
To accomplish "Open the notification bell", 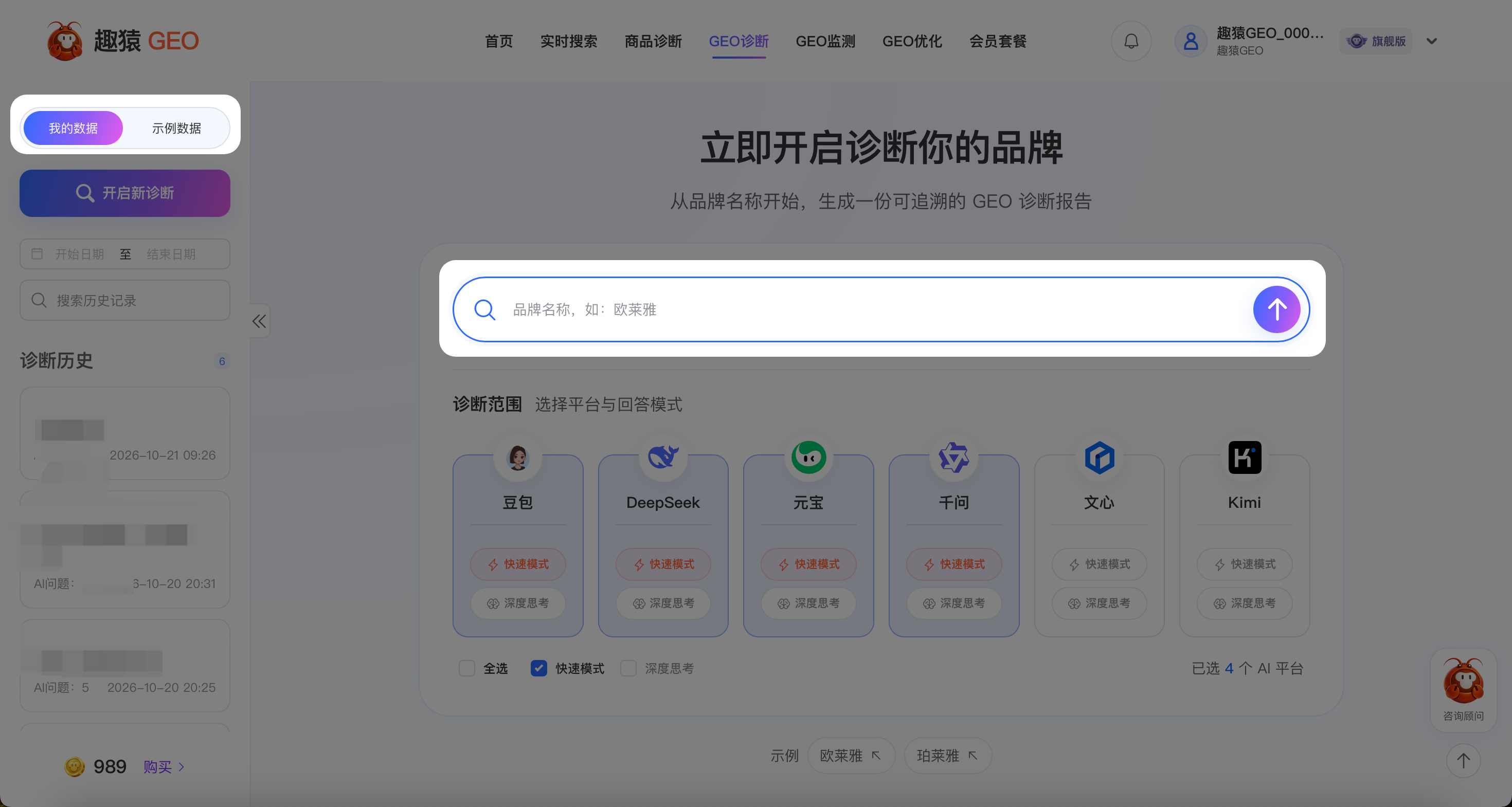I will pos(1131,41).
